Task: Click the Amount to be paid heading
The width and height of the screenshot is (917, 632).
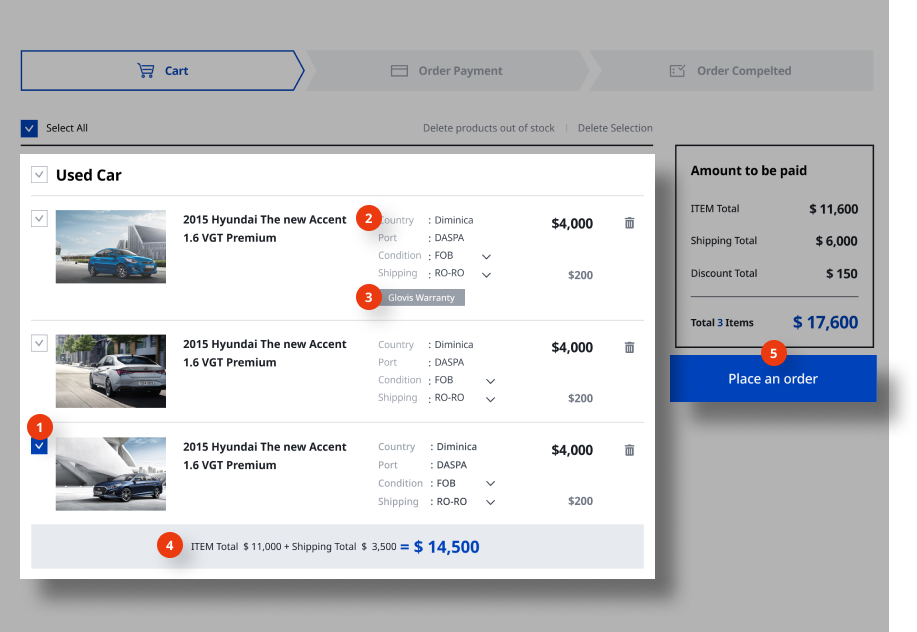Action: pos(749,171)
